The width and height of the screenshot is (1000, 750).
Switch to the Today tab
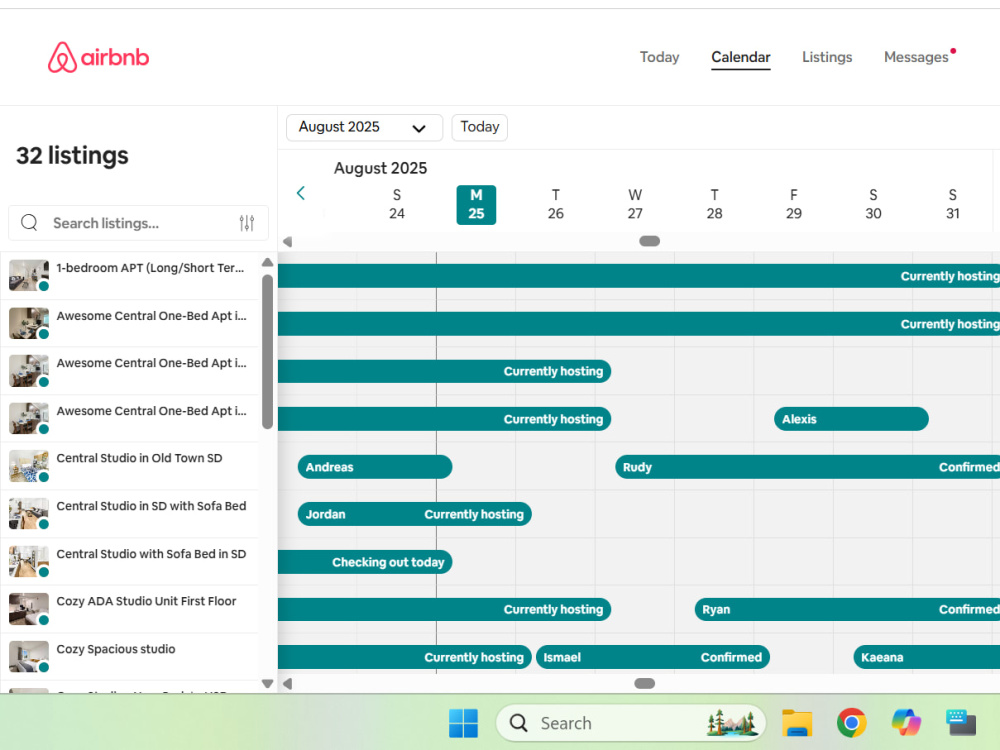659,57
